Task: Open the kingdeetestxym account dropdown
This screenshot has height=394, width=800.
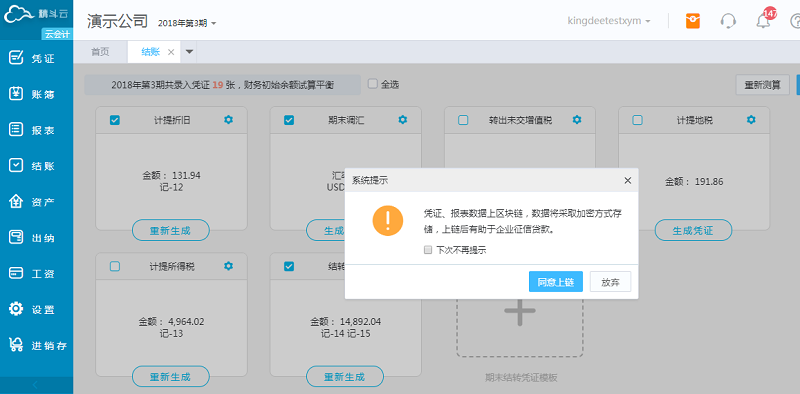Action: click(609, 21)
